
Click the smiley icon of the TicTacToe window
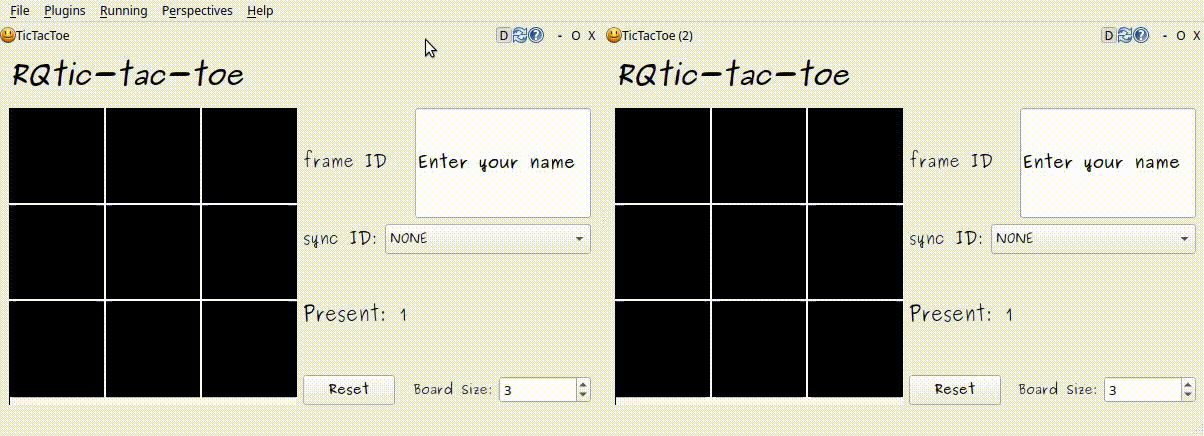[8, 35]
